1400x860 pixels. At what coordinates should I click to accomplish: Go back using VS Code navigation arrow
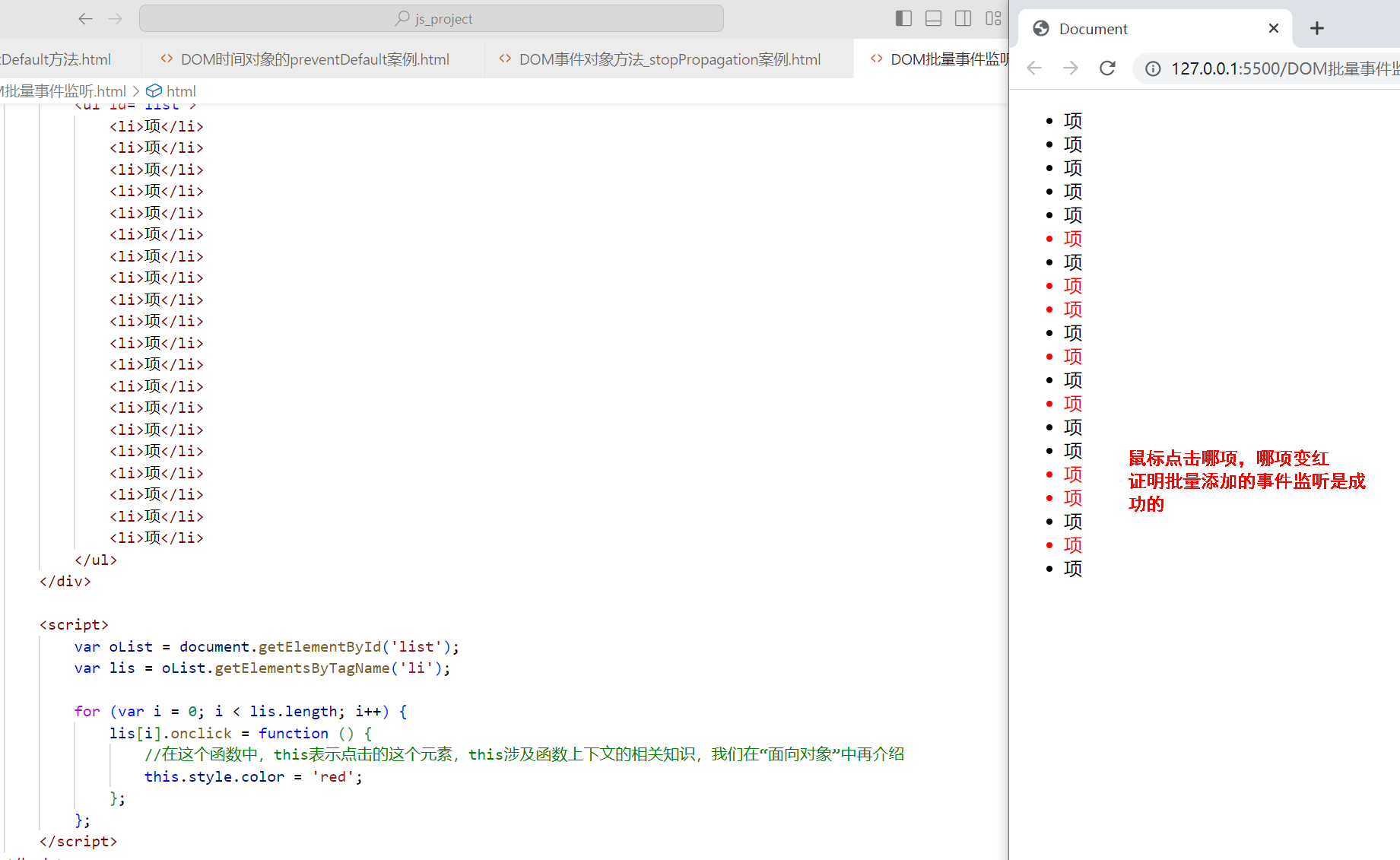(86, 19)
